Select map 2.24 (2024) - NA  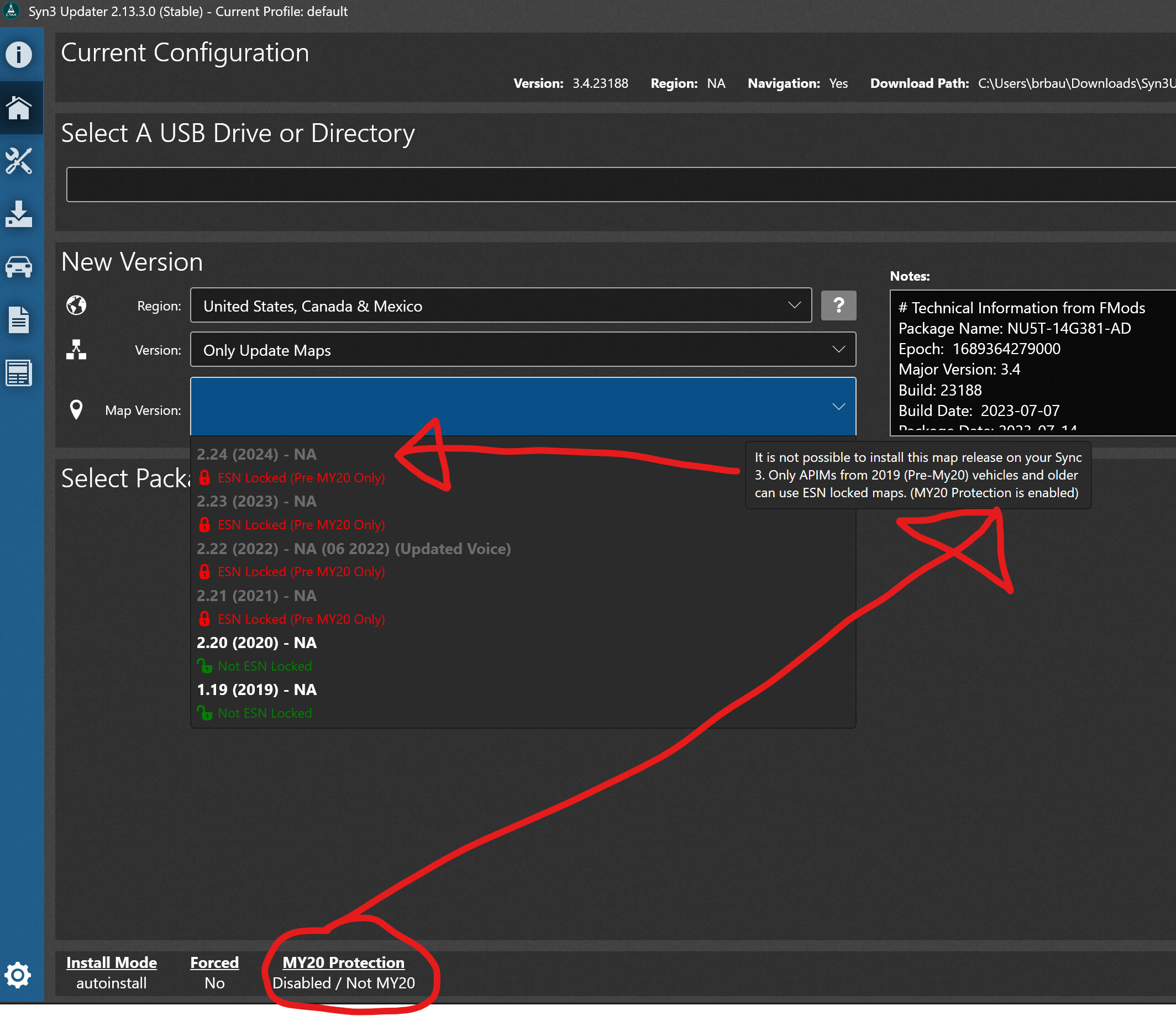[256, 454]
